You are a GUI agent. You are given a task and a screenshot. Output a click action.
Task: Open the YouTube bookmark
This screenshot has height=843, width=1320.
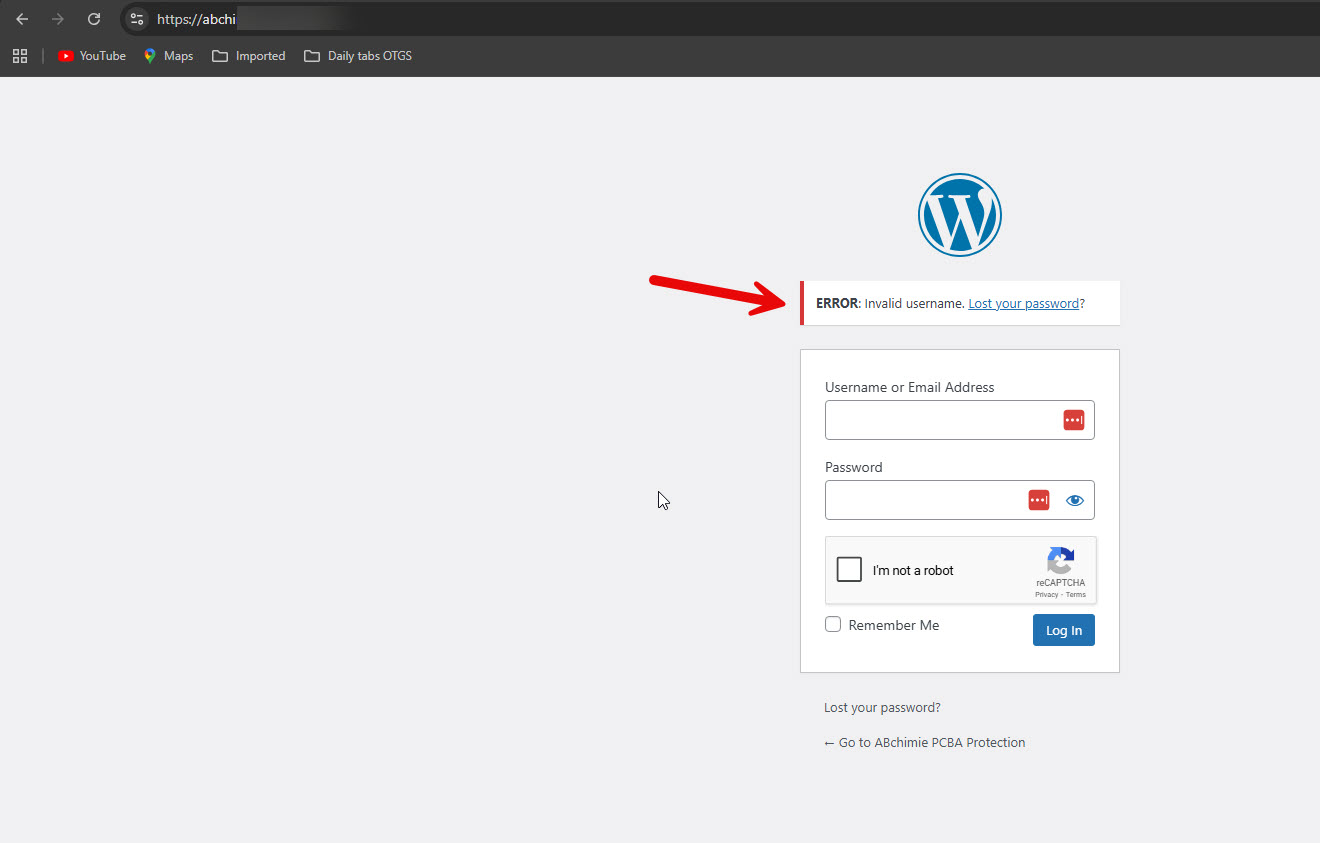92,56
